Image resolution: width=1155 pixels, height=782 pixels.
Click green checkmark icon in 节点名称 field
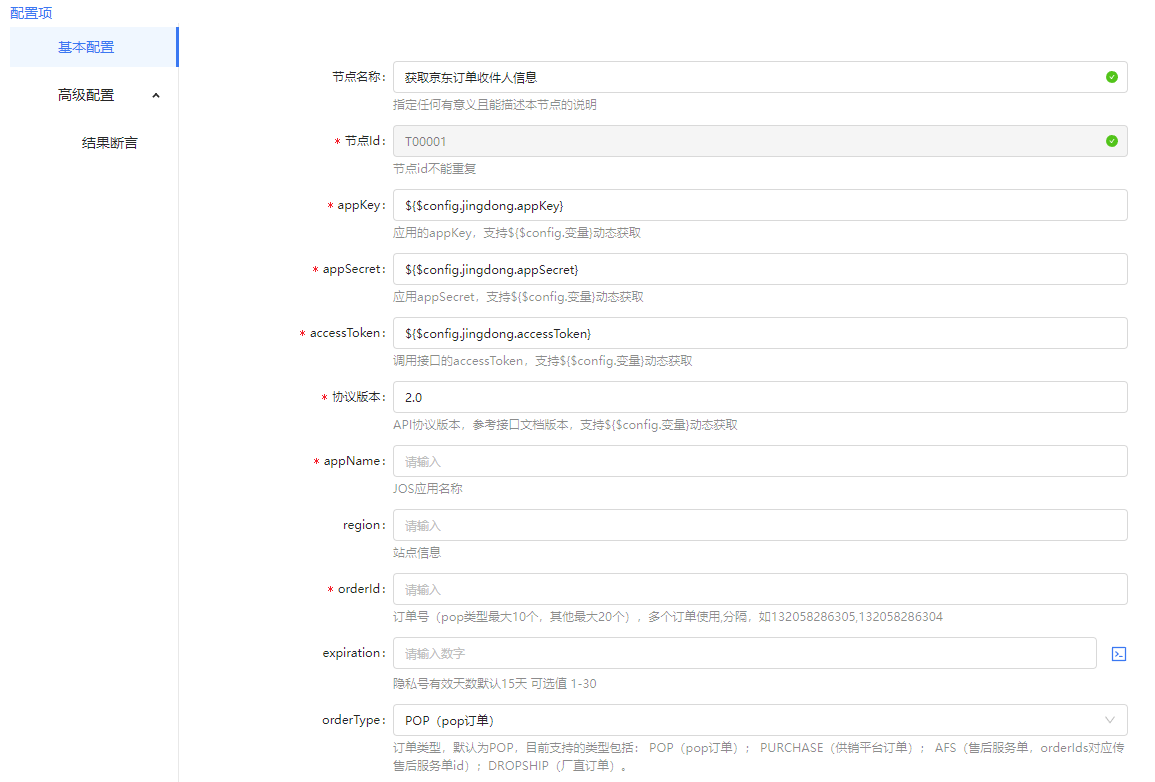pyautogui.click(x=1111, y=77)
